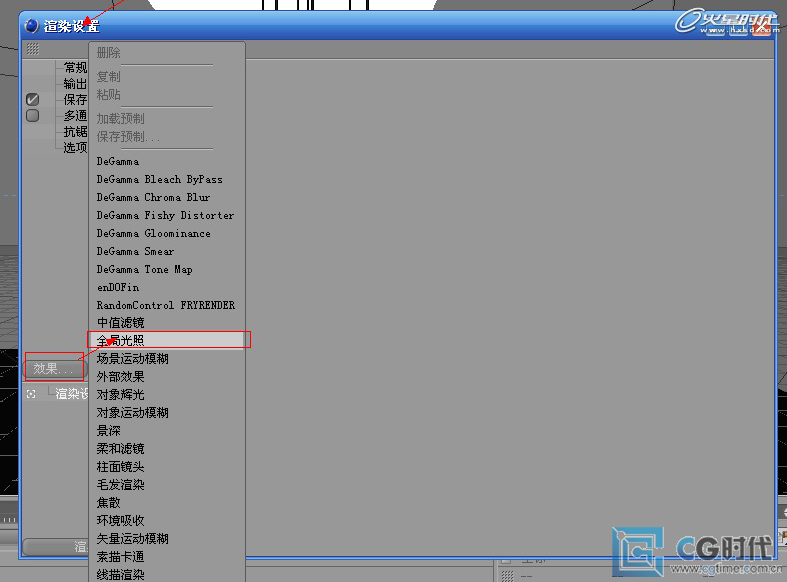This screenshot has width=787, height=582.
Task: Select the 渲染设 render settings list entry
Action: click(x=72, y=394)
